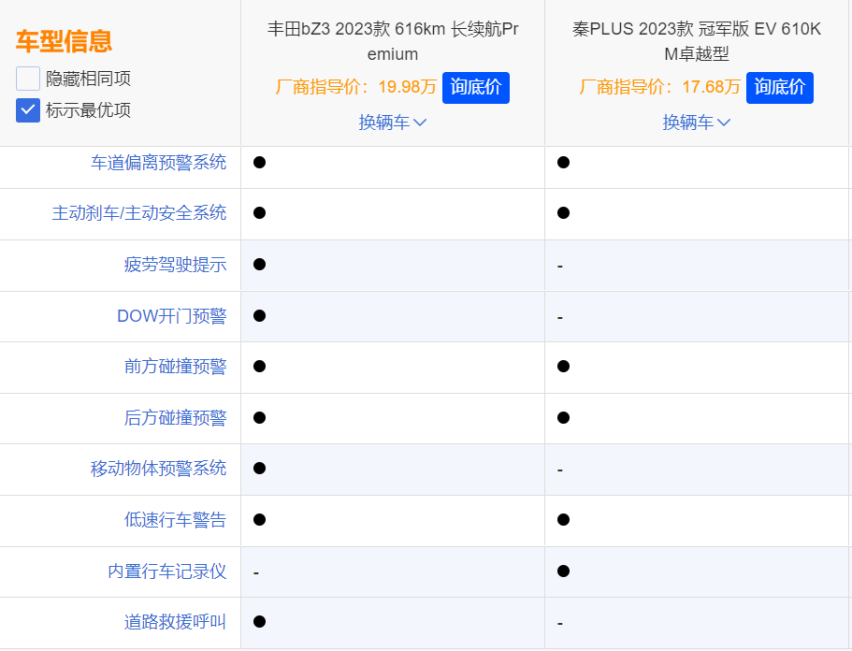Click the 车型信息 heading
This screenshot has width=852, height=651.
(64, 41)
